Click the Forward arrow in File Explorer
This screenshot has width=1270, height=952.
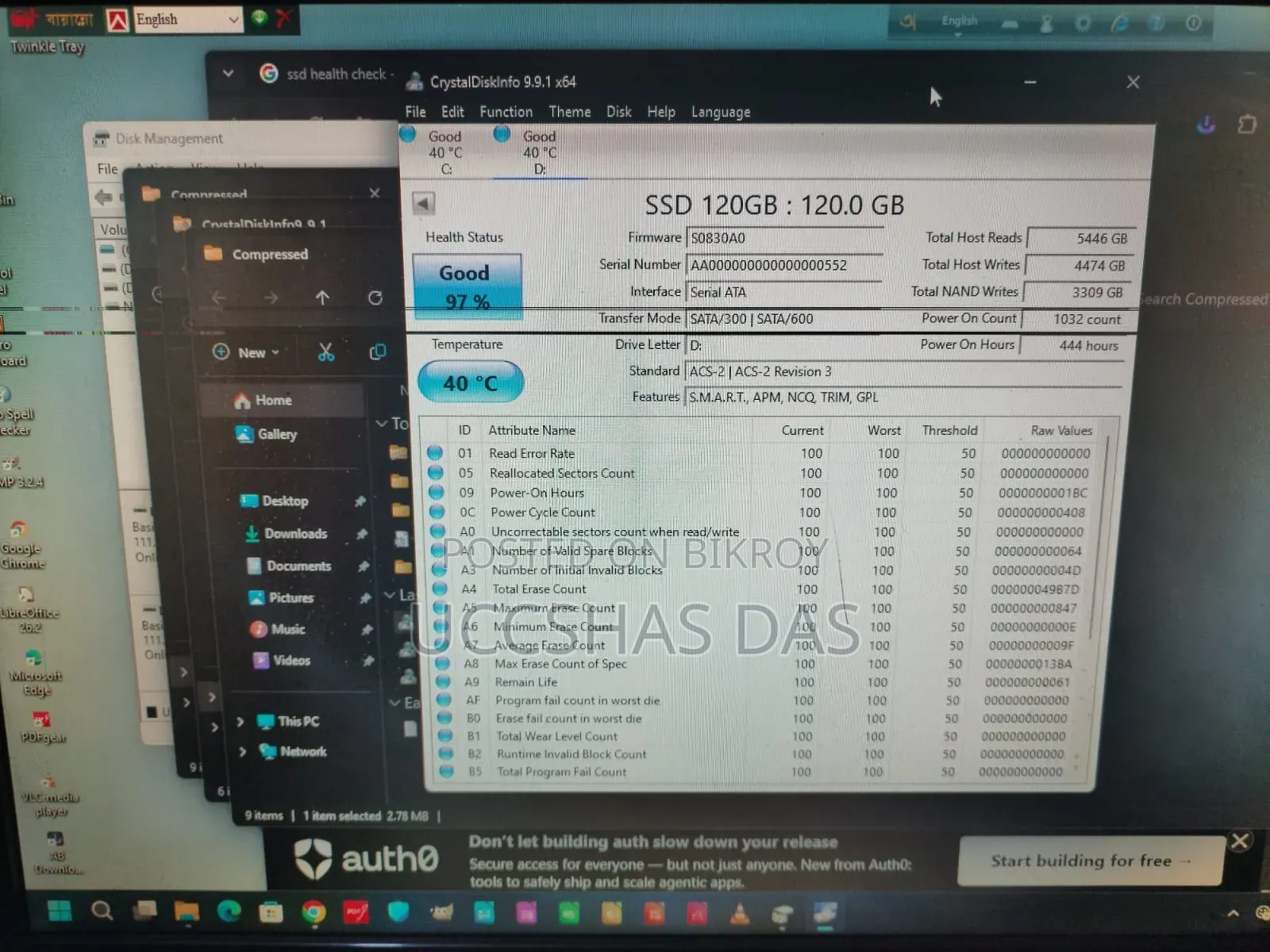click(271, 297)
